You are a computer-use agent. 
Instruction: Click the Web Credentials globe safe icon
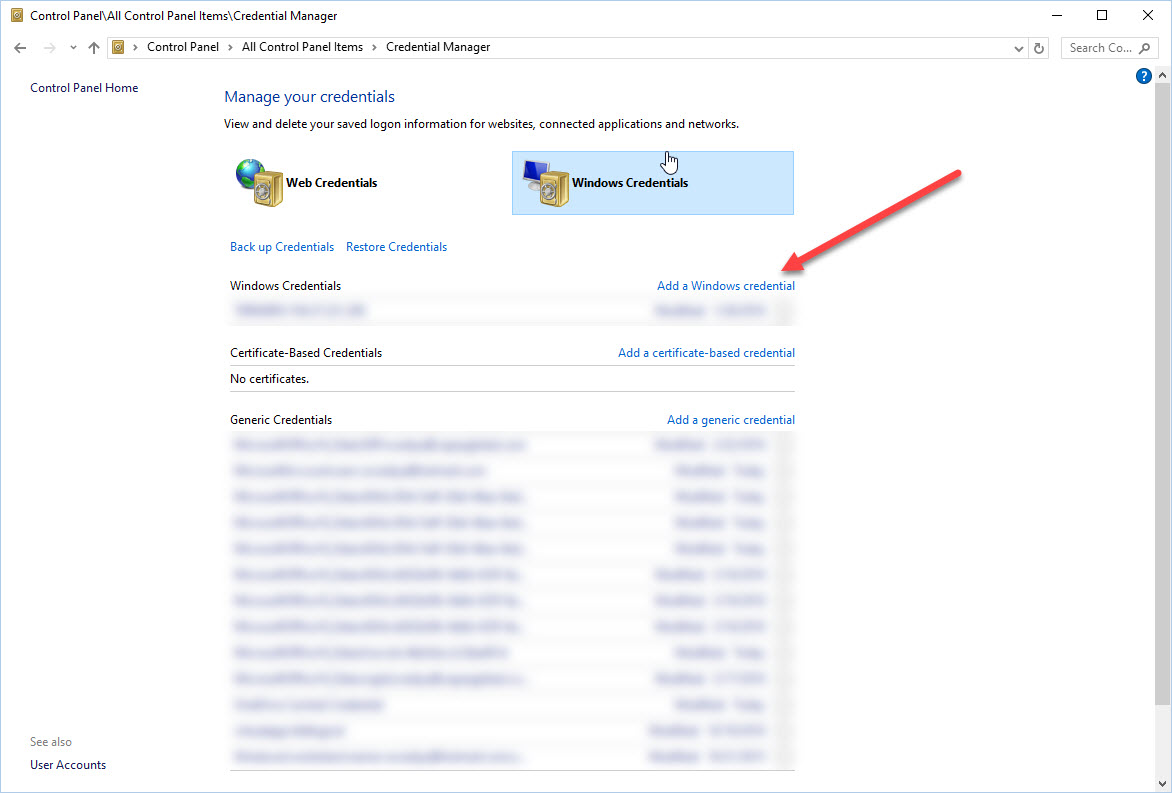(259, 182)
